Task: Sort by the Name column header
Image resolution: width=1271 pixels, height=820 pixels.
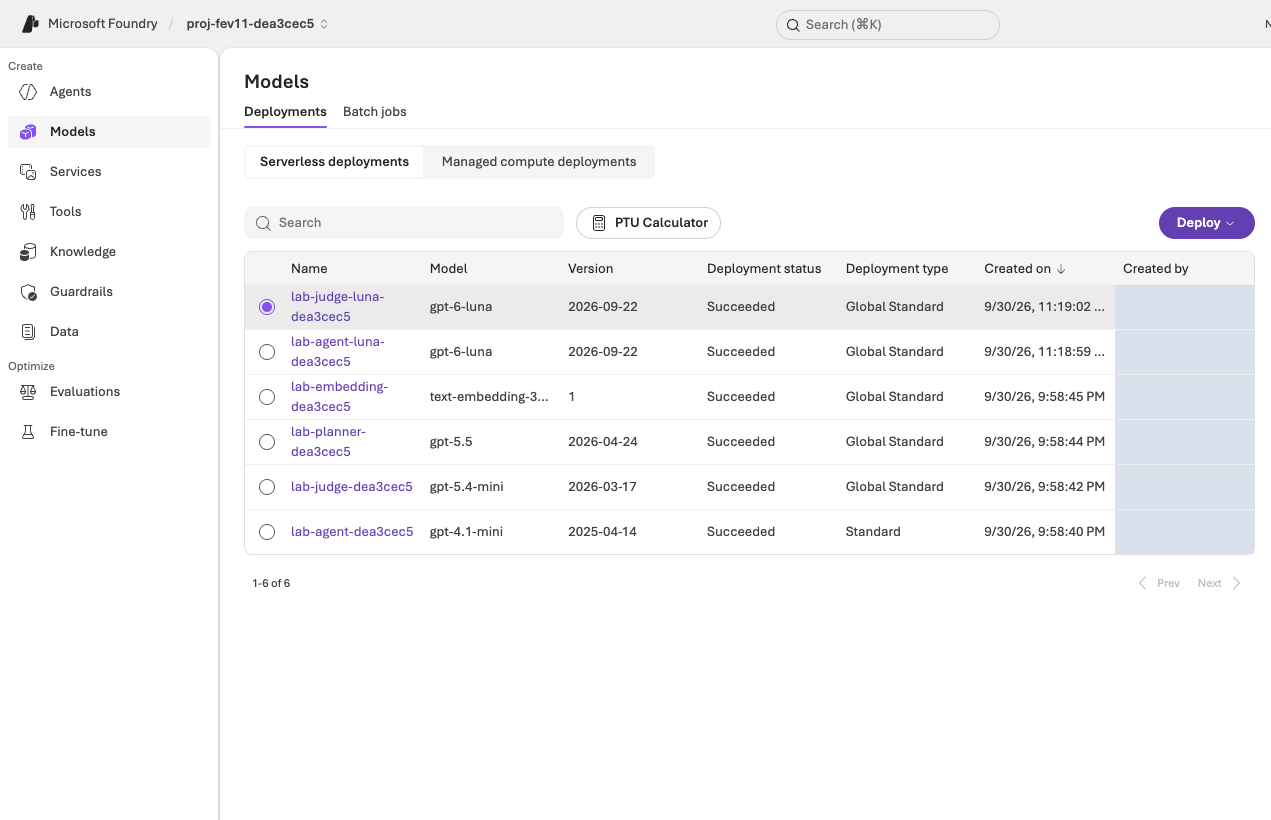Action: click(x=309, y=269)
